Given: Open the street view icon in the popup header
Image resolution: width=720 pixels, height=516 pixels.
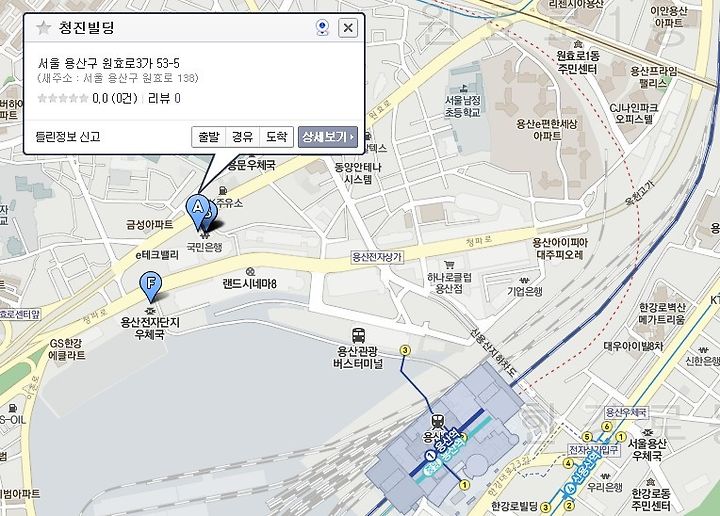Looking at the screenshot, I should point(323,28).
